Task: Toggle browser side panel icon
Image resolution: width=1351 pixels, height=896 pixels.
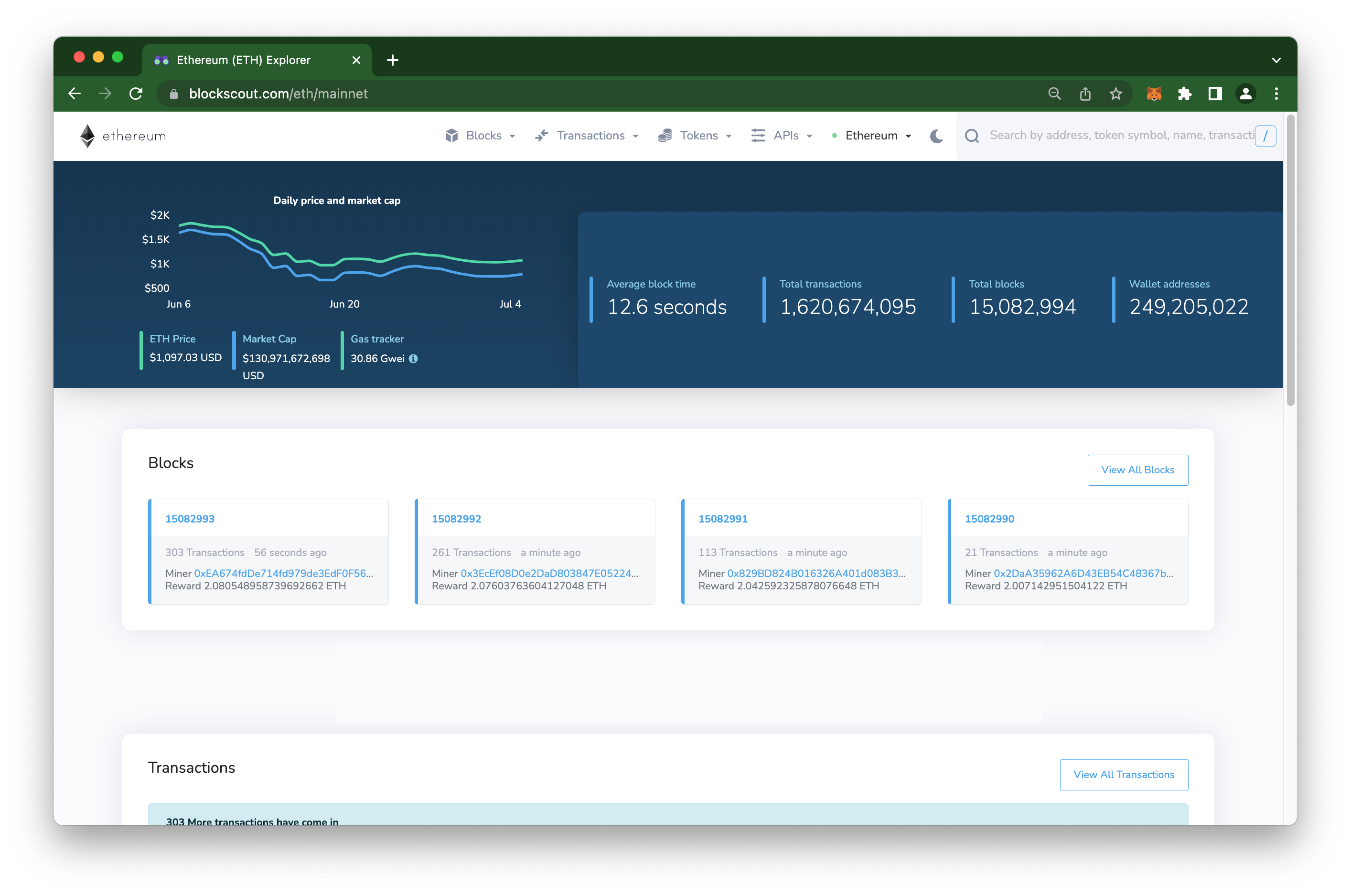Action: (1215, 94)
